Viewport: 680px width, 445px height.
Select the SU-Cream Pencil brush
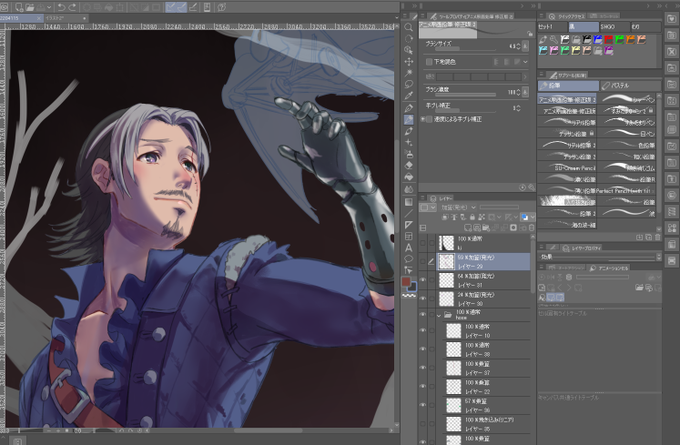(x=567, y=167)
